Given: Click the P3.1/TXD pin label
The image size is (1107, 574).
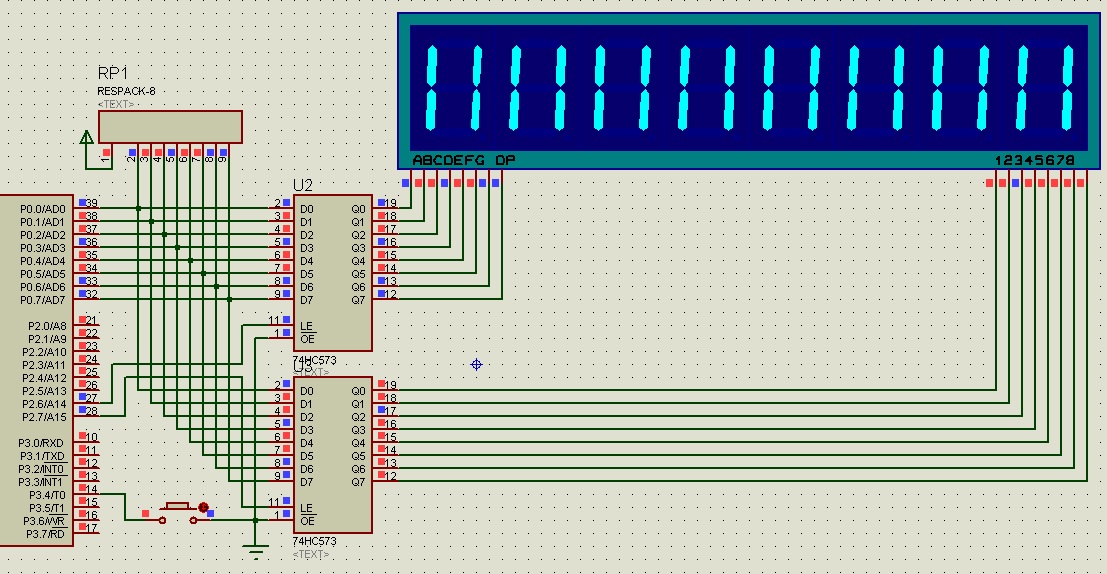Looking at the screenshot, I should pos(41,456).
